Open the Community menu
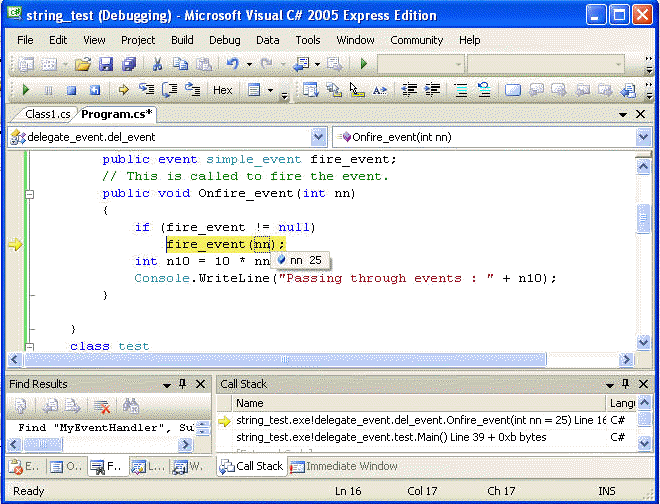 416,40
